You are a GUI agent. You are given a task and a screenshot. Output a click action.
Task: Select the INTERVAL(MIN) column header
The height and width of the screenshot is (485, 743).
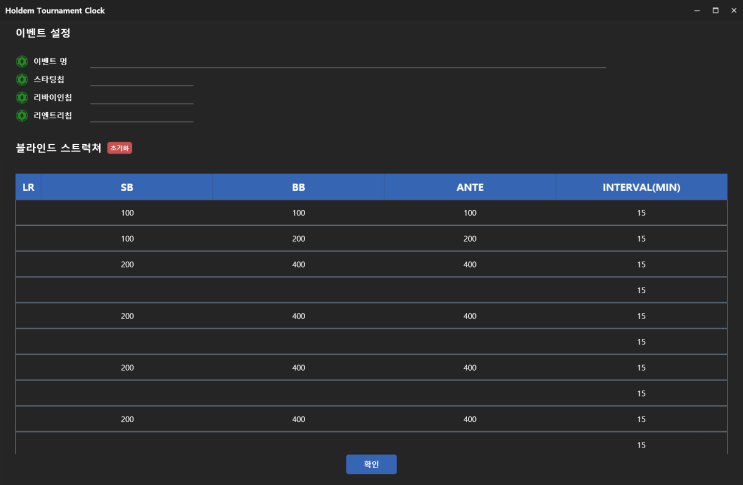coord(642,187)
